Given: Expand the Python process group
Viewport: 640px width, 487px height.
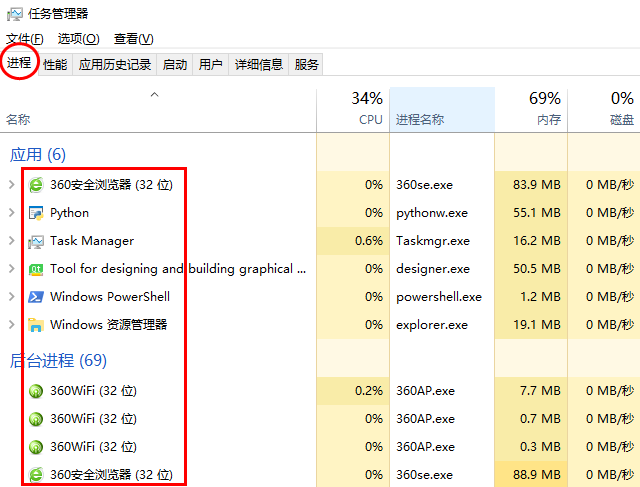Looking at the screenshot, I should (11, 213).
